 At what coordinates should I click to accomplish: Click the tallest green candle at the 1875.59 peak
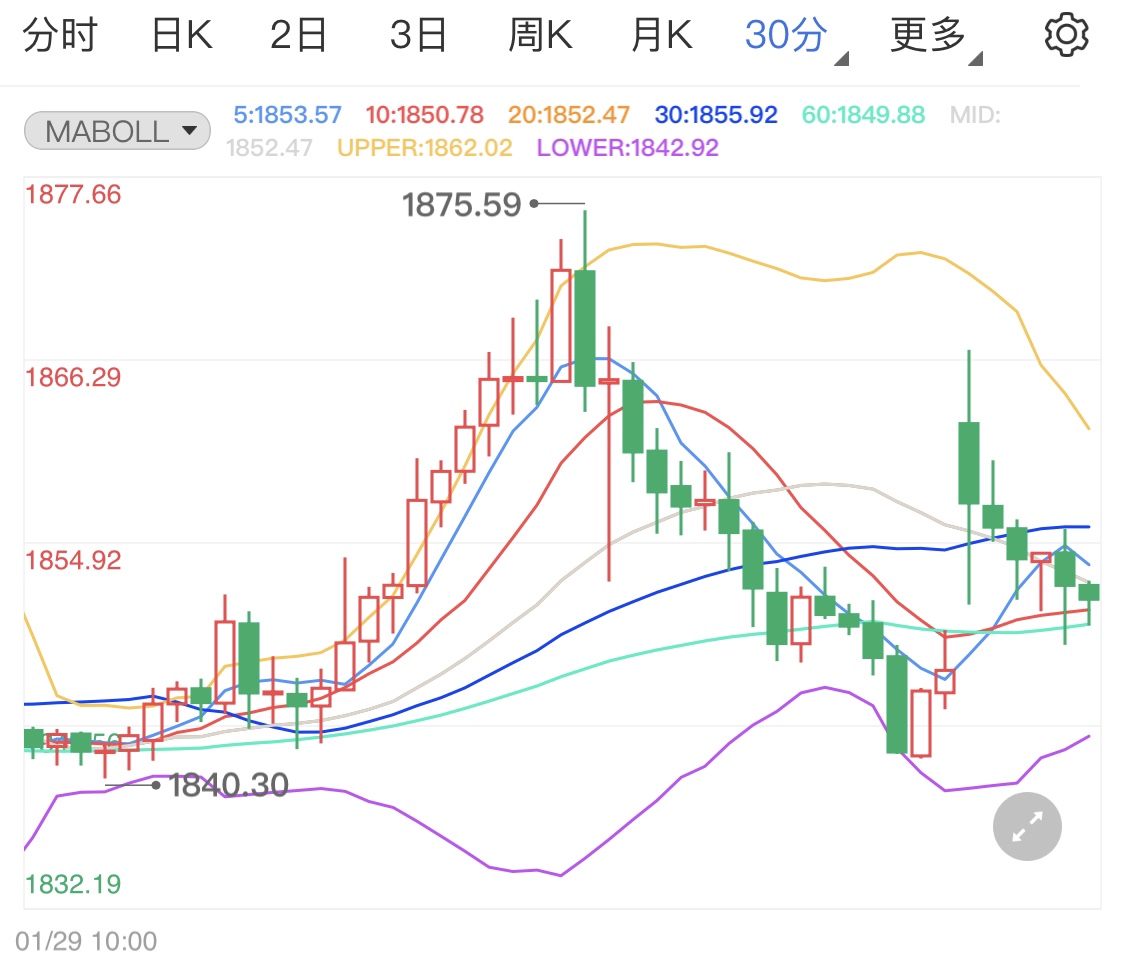tap(585, 328)
